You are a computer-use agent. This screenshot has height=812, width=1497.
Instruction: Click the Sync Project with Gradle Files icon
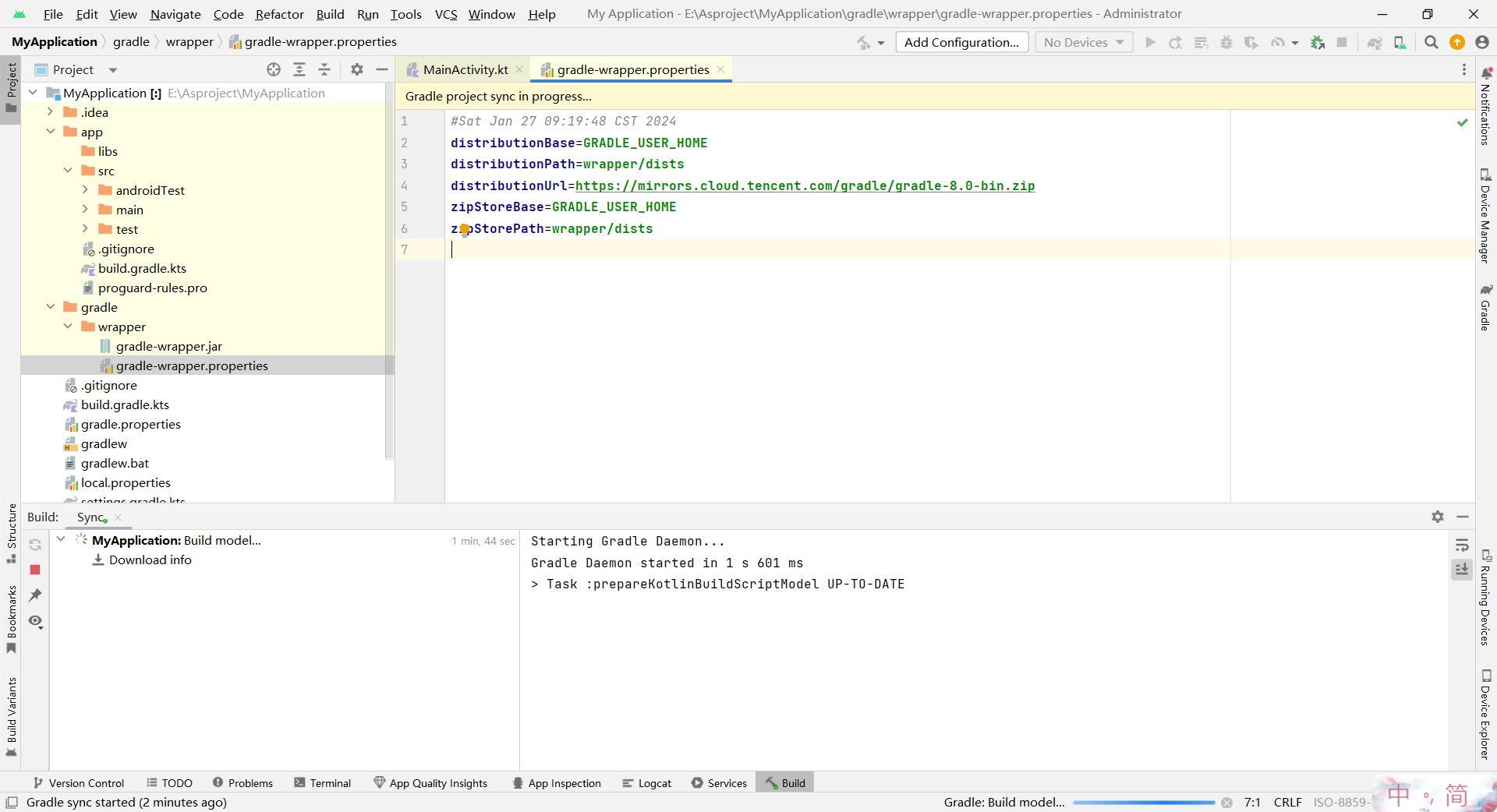(1375, 42)
